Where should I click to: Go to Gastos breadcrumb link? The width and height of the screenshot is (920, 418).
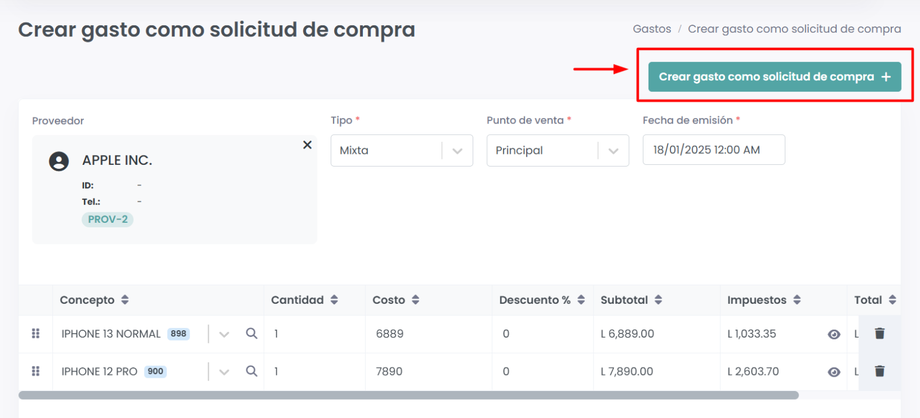click(x=652, y=29)
